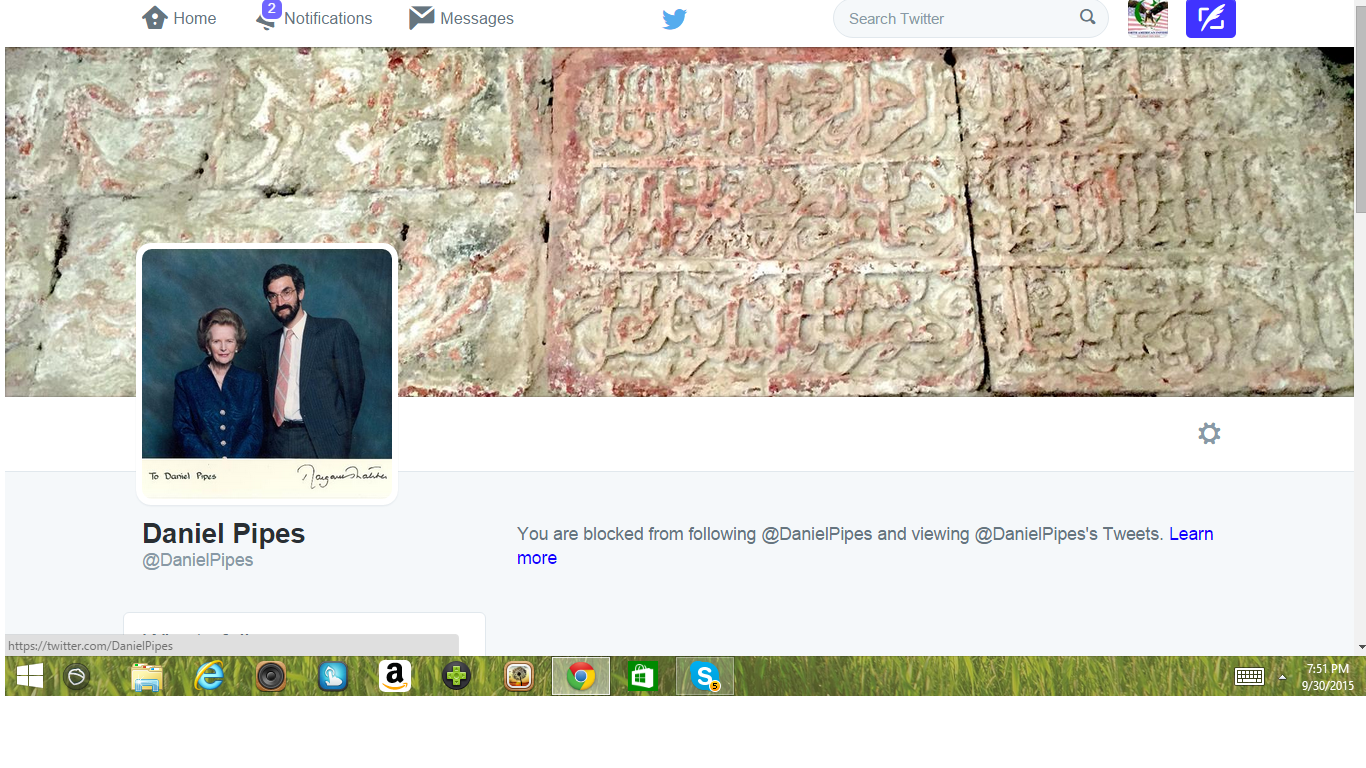The height and width of the screenshot is (768, 1366).
Task: Open the green plus taskbar app
Action: point(457,677)
